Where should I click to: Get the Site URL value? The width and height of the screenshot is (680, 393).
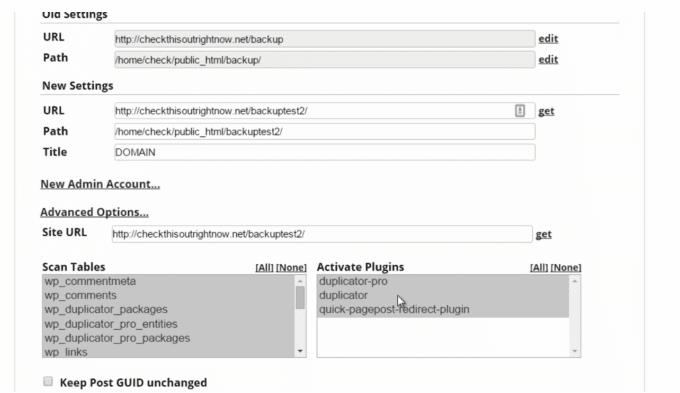(x=543, y=234)
